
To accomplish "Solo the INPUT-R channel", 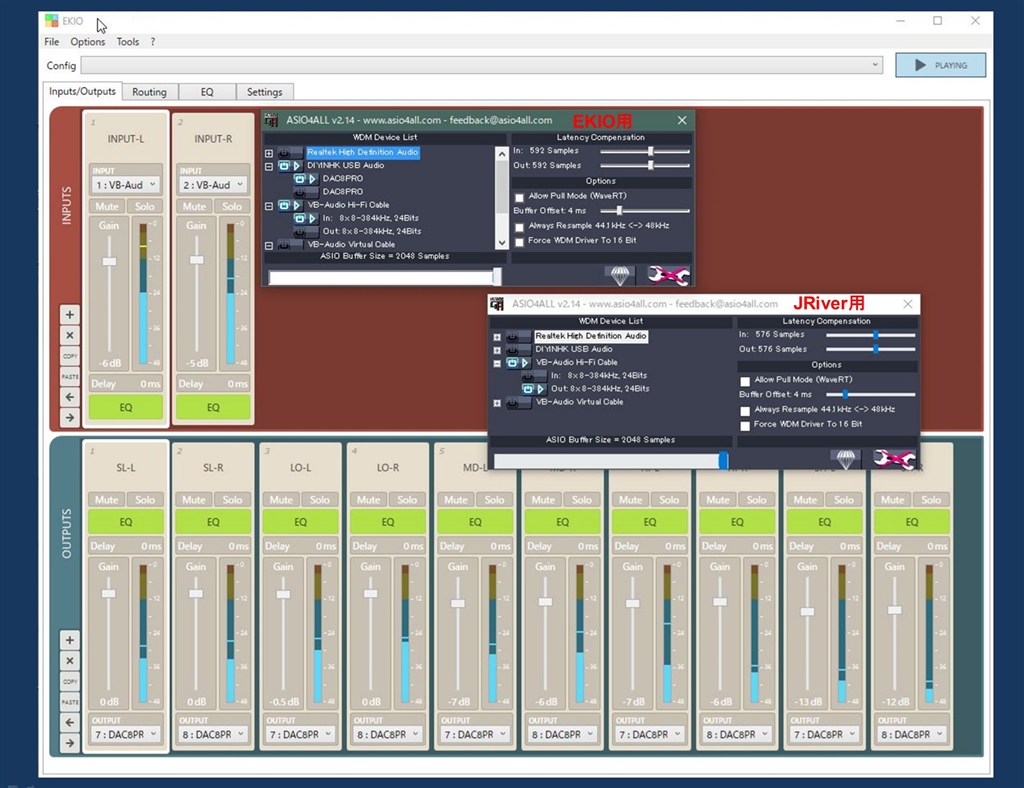I will point(232,206).
